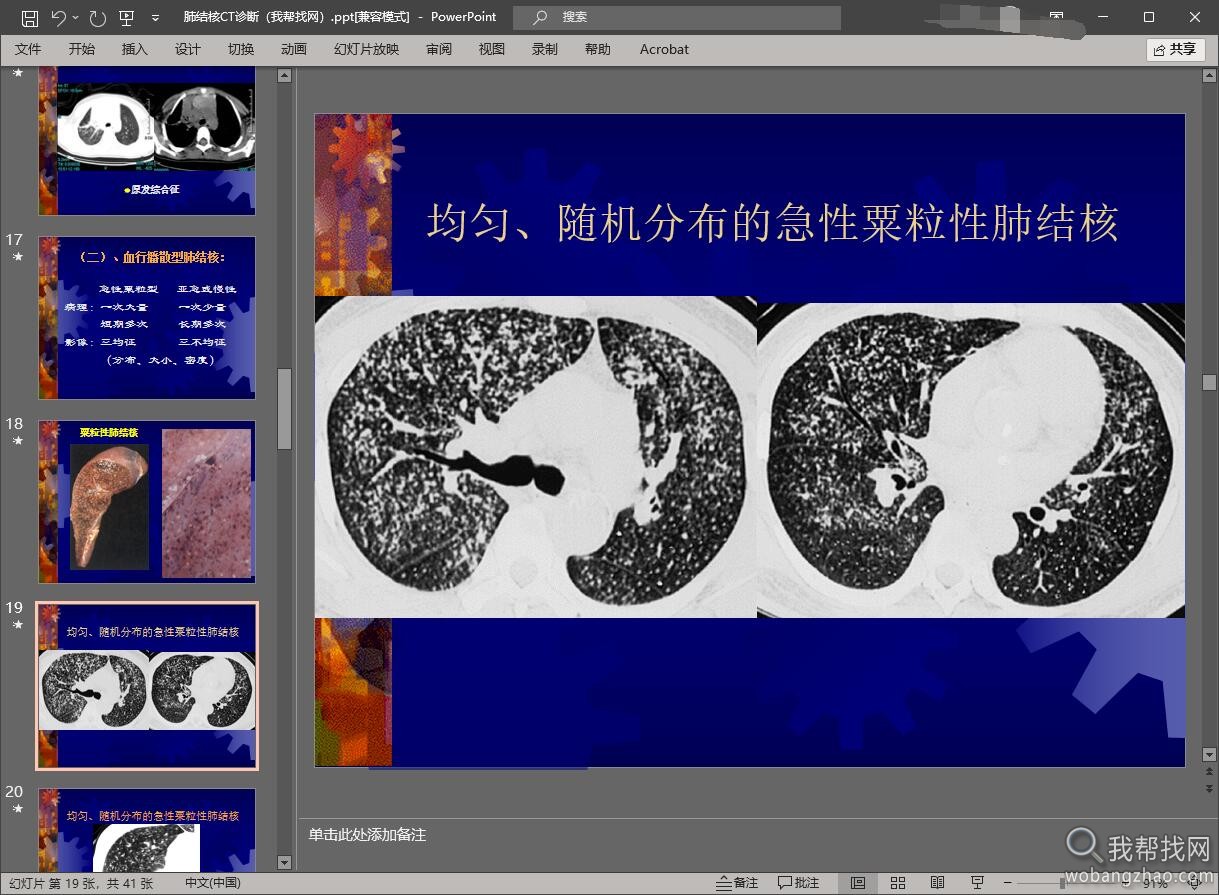Start slideshow from beginning icon in title bar
Image resolution: width=1219 pixels, height=895 pixels.
(x=126, y=17)
